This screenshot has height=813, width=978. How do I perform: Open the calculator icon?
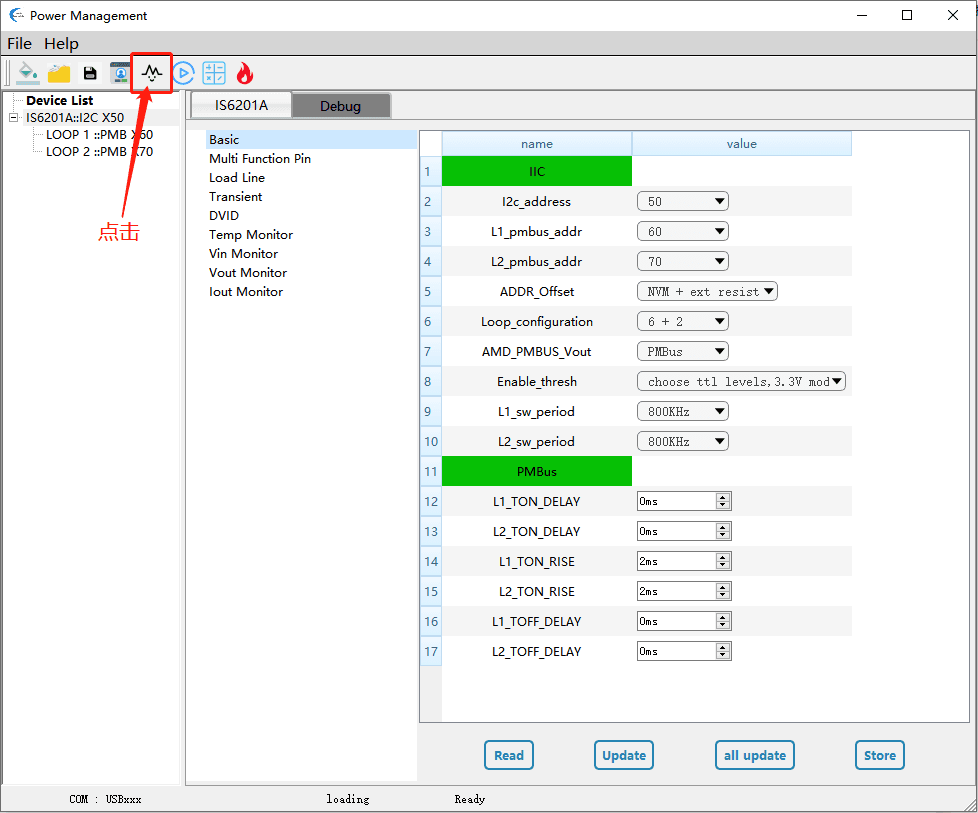pyautogui.click(x=214, y=73)
